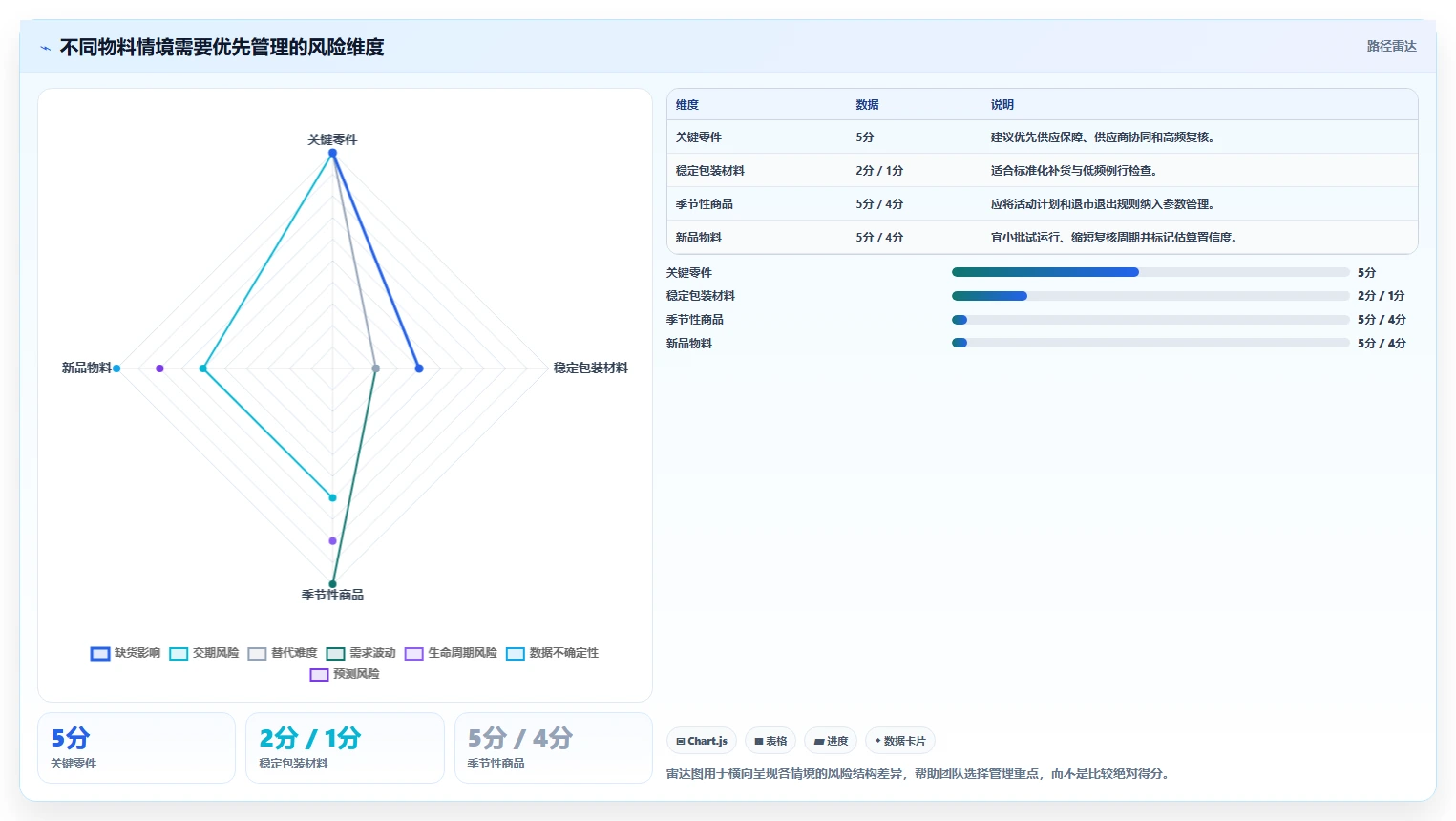The width and height of the screenshot is (1456, 821).
Task: Select the Chart.js chip
Action: (702, 741)
